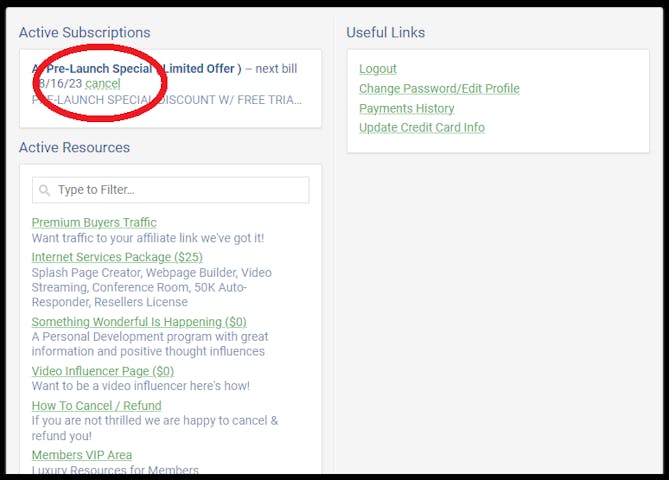Click the Active Subscriptions heading
669x480 pixels.
(x=84, y=33)
